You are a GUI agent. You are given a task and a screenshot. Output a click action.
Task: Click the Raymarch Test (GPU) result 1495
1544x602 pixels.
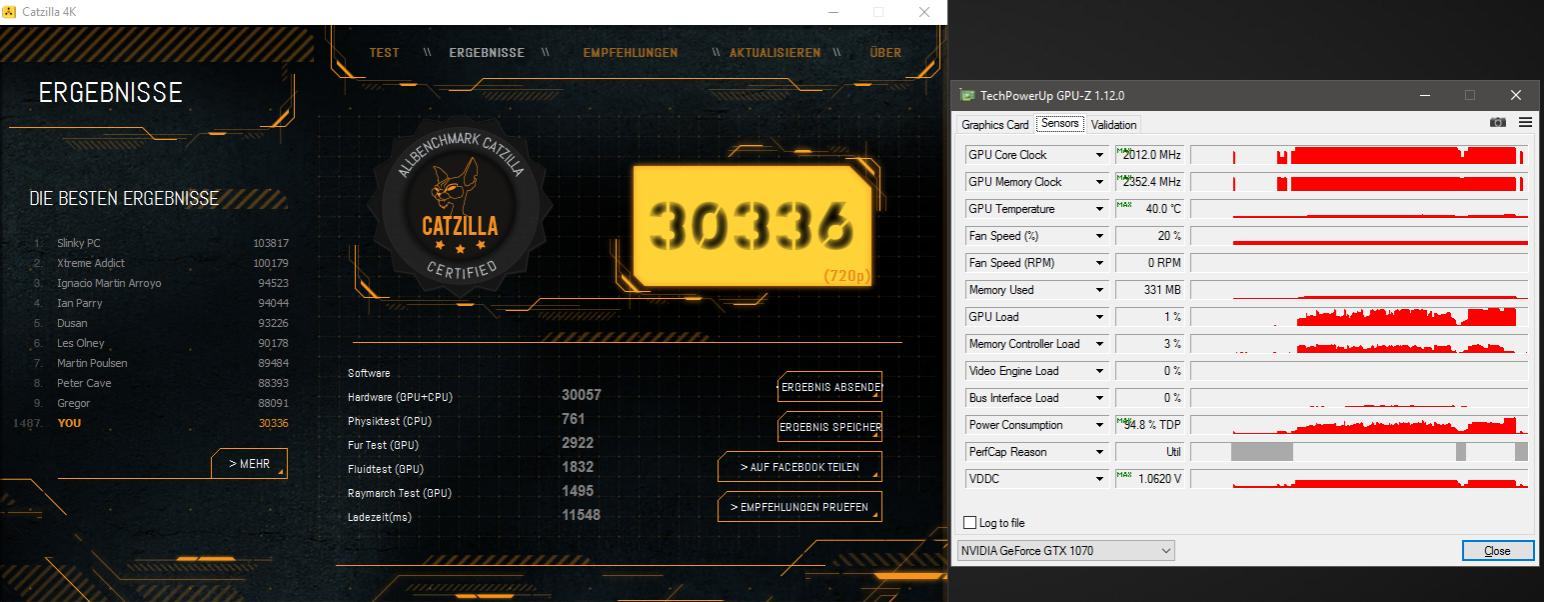coord(578,491)
